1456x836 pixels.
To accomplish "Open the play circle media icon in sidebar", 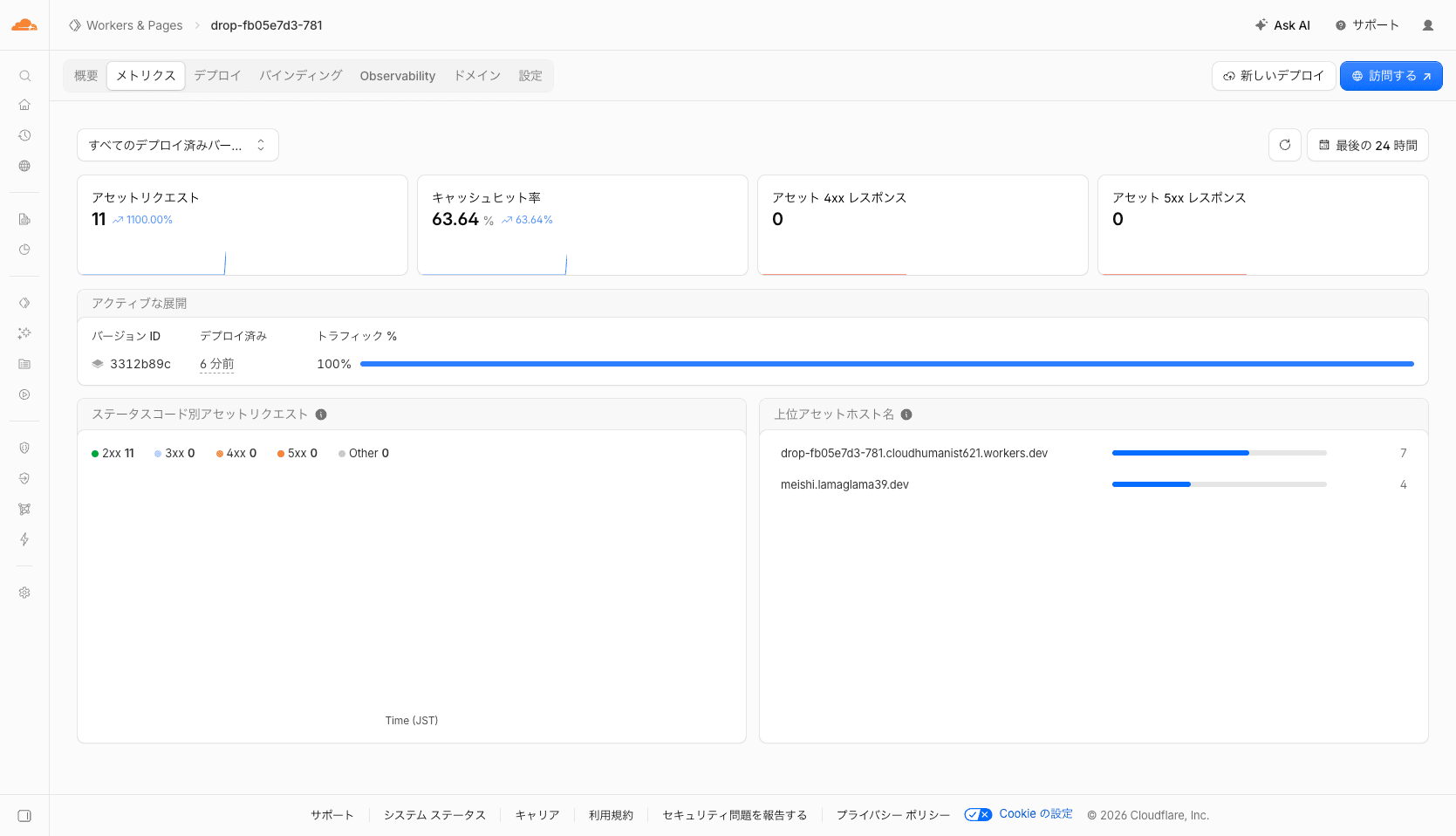I will click(24, 394).
